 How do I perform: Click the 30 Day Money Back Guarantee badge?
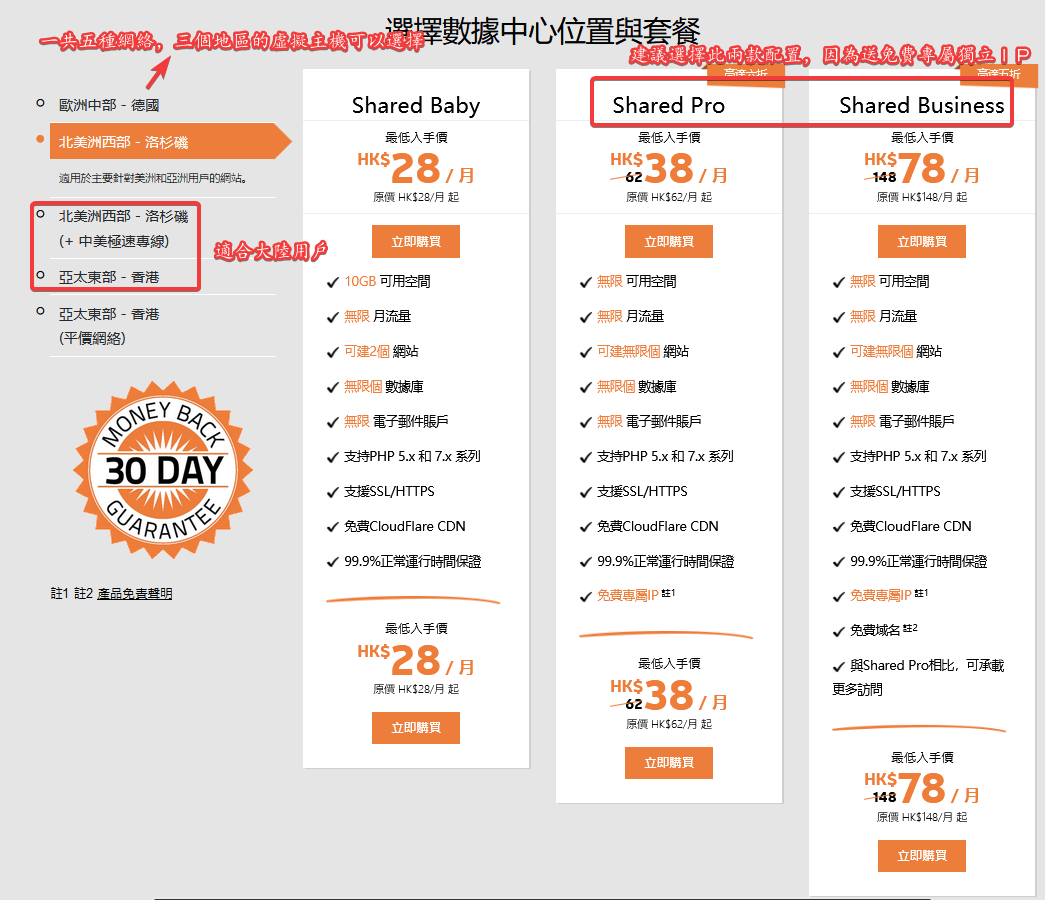163,470
